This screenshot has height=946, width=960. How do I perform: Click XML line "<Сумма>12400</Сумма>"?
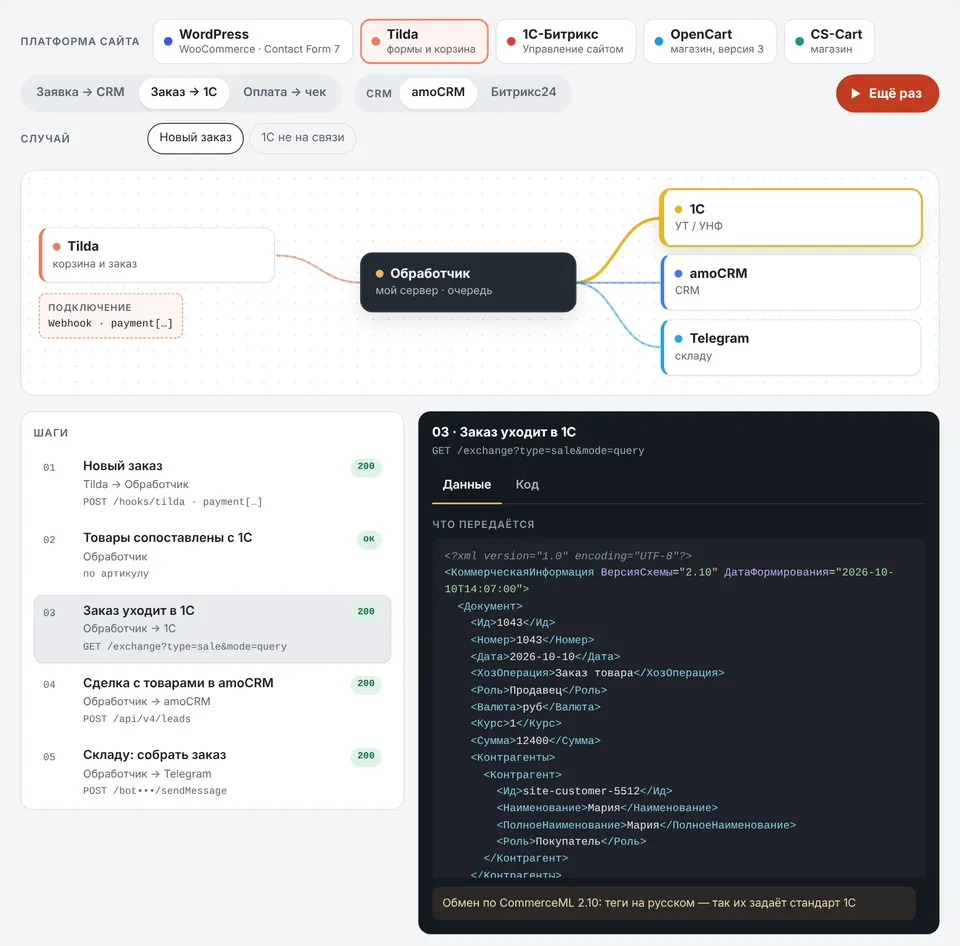pos(535,741)
